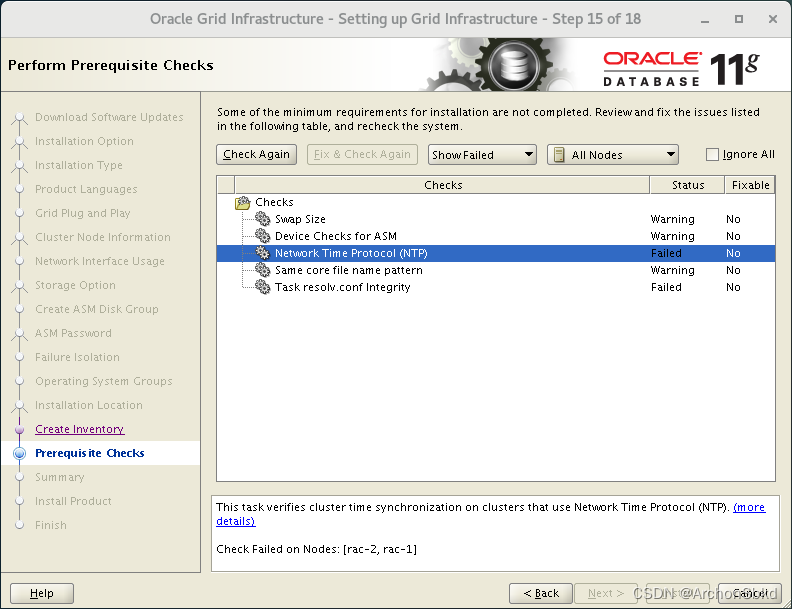This screenshot has width=792, height=609.
Task: Click the Prerequisite Checks step in sidebar
Action: (x=89, y=453)
